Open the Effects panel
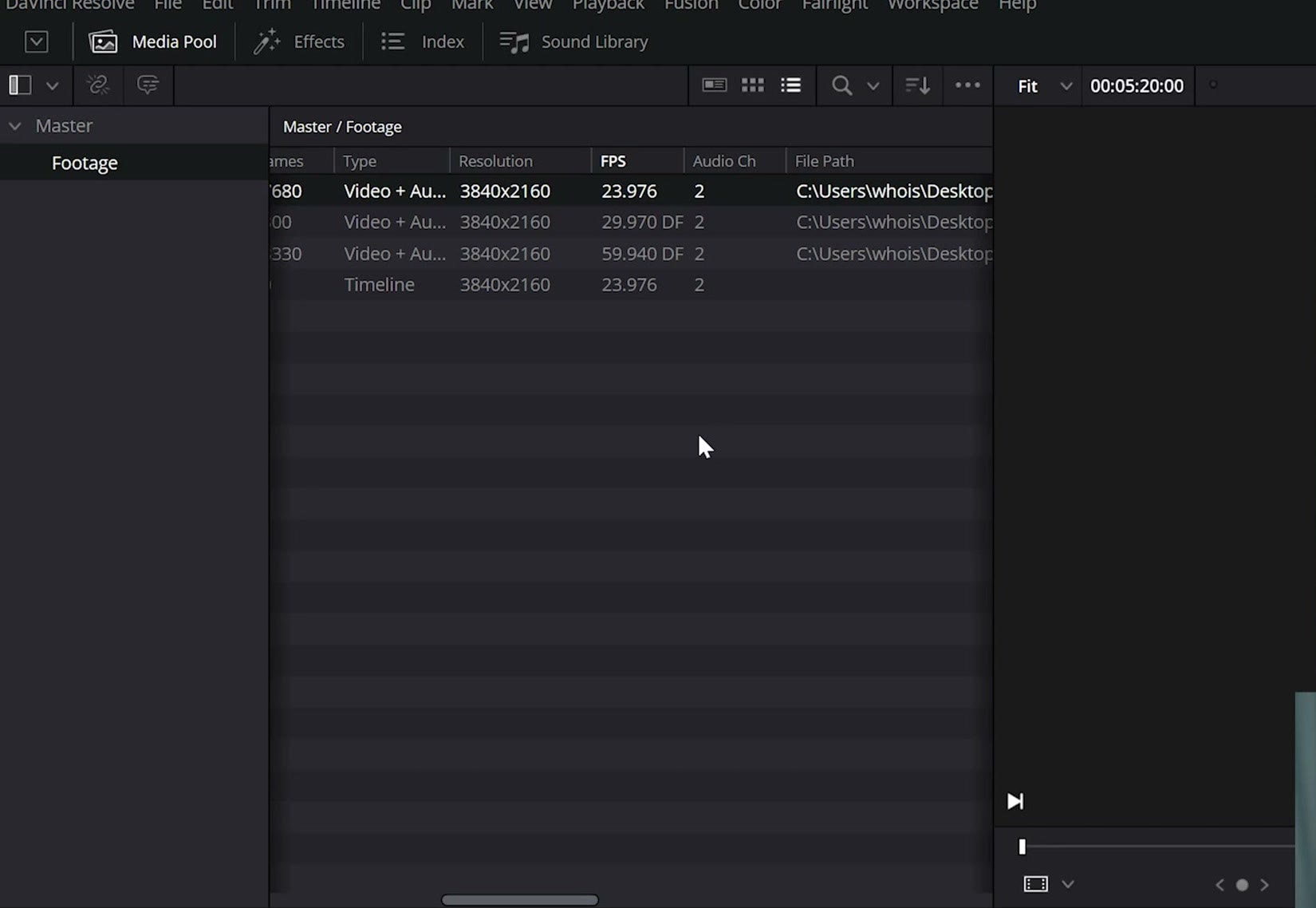Viewport: 1316px width, 908px height. [299, 41]
